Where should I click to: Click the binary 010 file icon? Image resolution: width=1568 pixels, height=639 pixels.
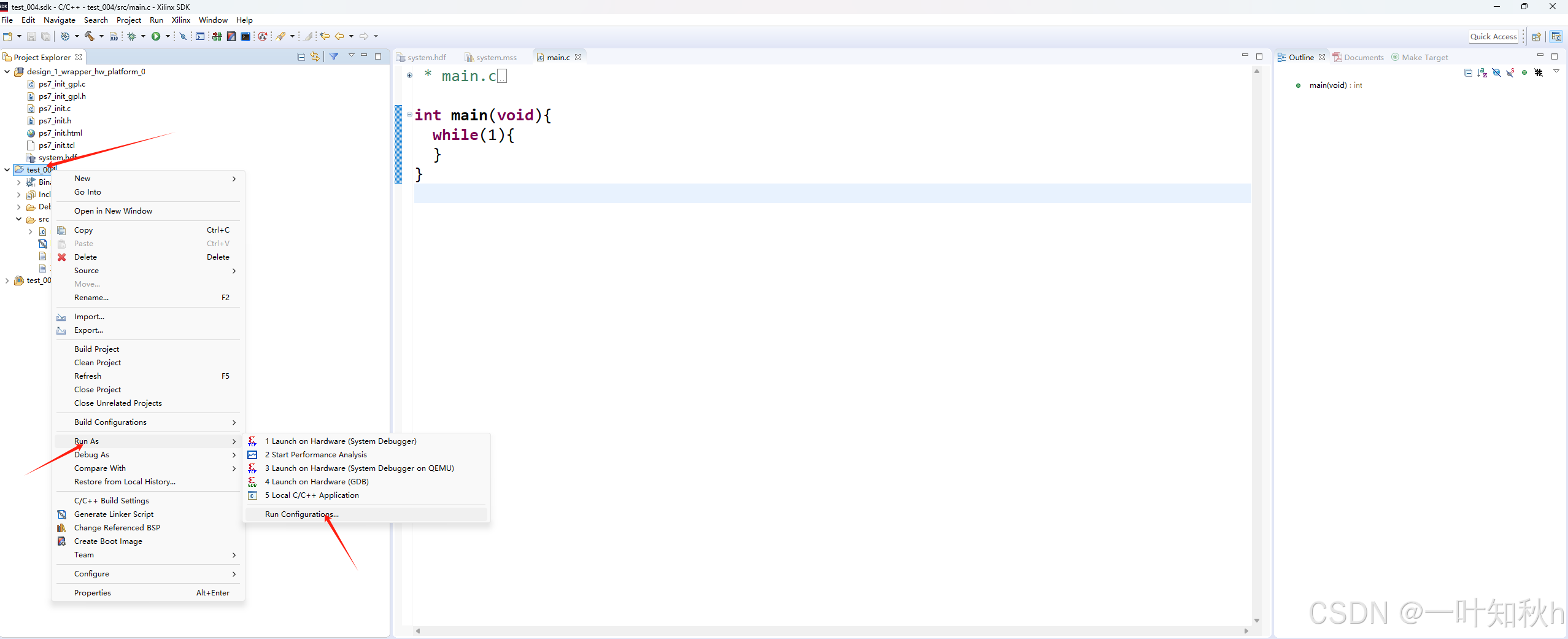click(x=114, y=36)
